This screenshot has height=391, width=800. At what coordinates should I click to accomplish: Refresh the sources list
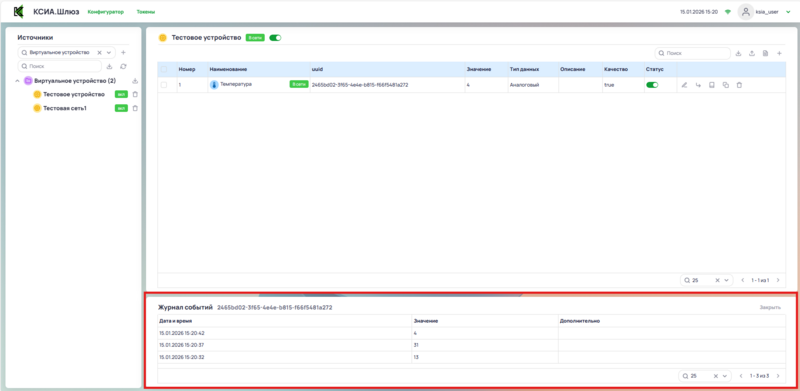click(x=123, y=66)
